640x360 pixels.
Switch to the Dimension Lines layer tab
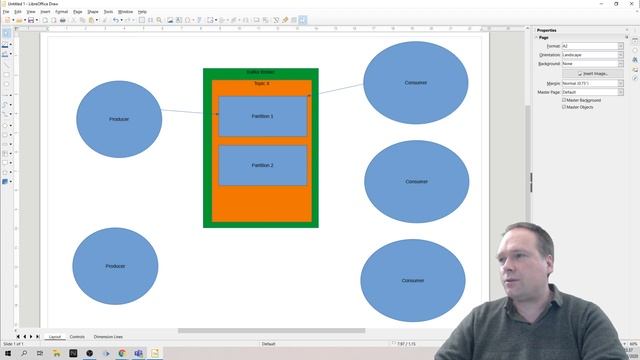point(108,337)
